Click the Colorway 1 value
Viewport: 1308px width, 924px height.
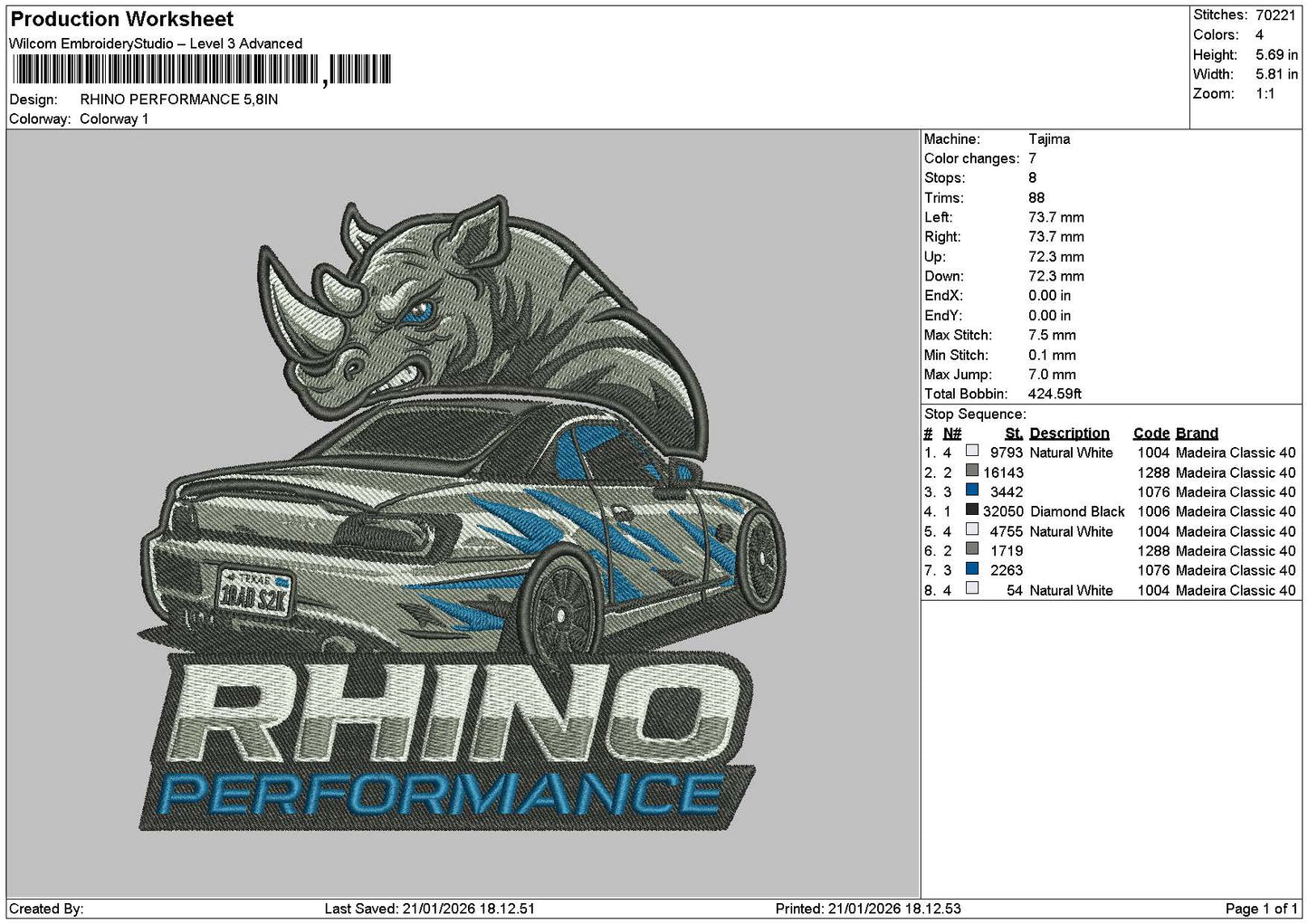click(114, 119)
